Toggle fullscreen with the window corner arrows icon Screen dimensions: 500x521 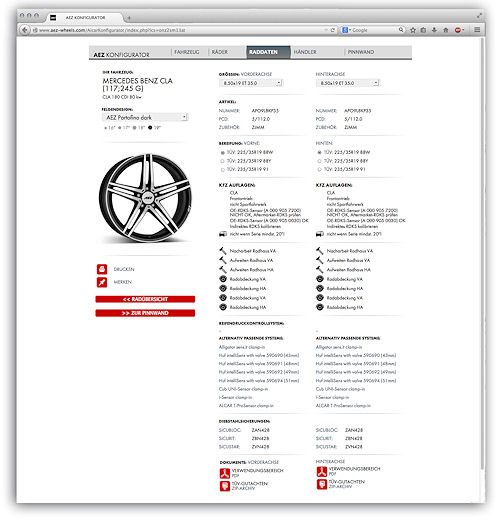coord(479,15)
